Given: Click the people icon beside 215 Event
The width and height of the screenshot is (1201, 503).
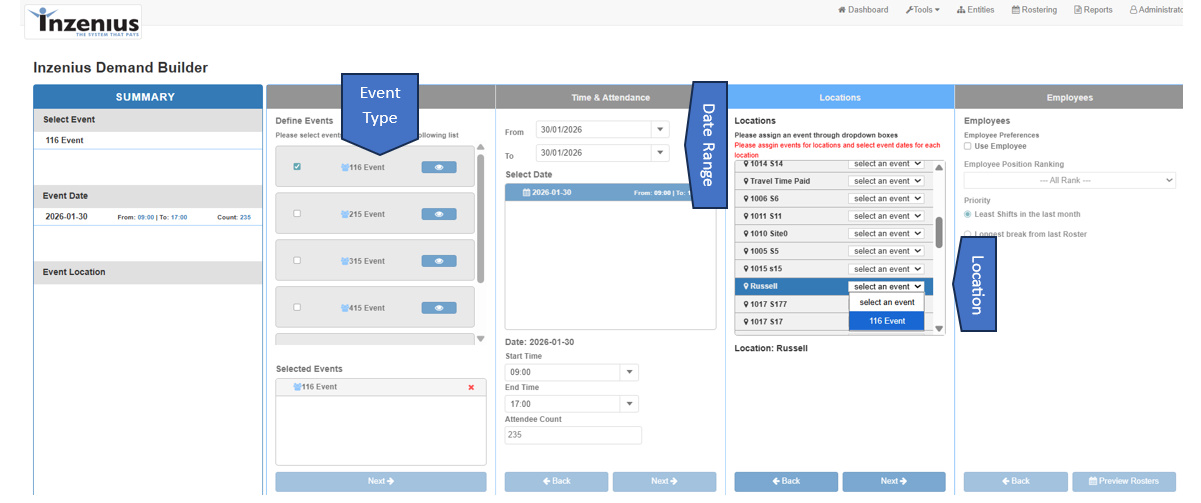Looking at the screenshot, I should [x=345, y=214].
